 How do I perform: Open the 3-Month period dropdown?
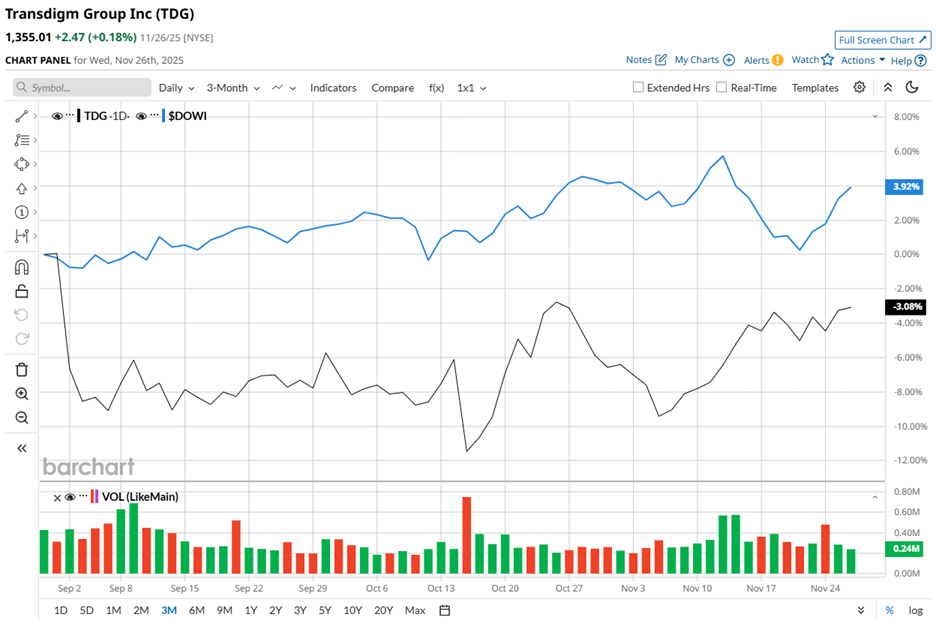click(x=233, y=88)
